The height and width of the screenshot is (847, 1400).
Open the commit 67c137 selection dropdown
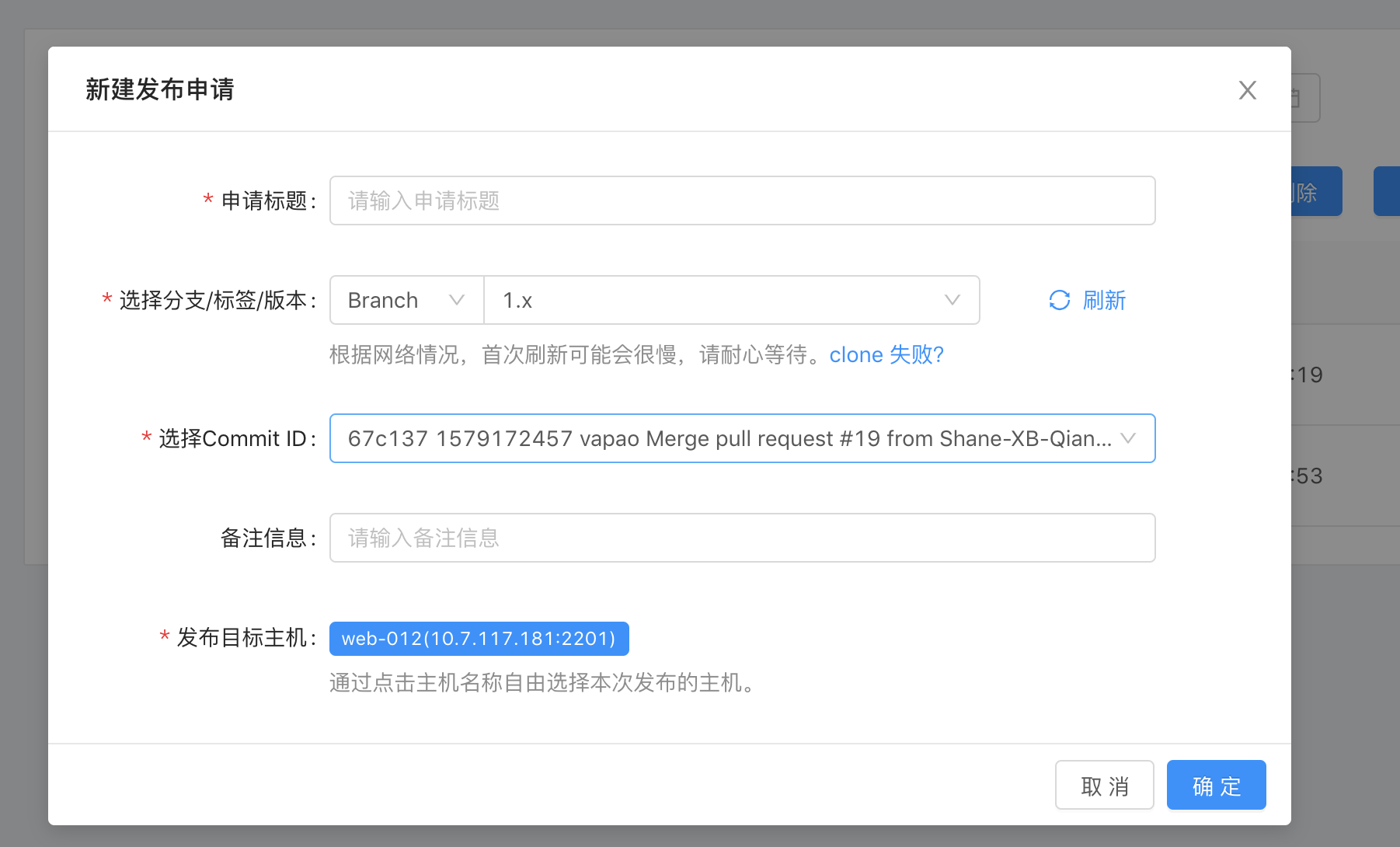point(742,438)
